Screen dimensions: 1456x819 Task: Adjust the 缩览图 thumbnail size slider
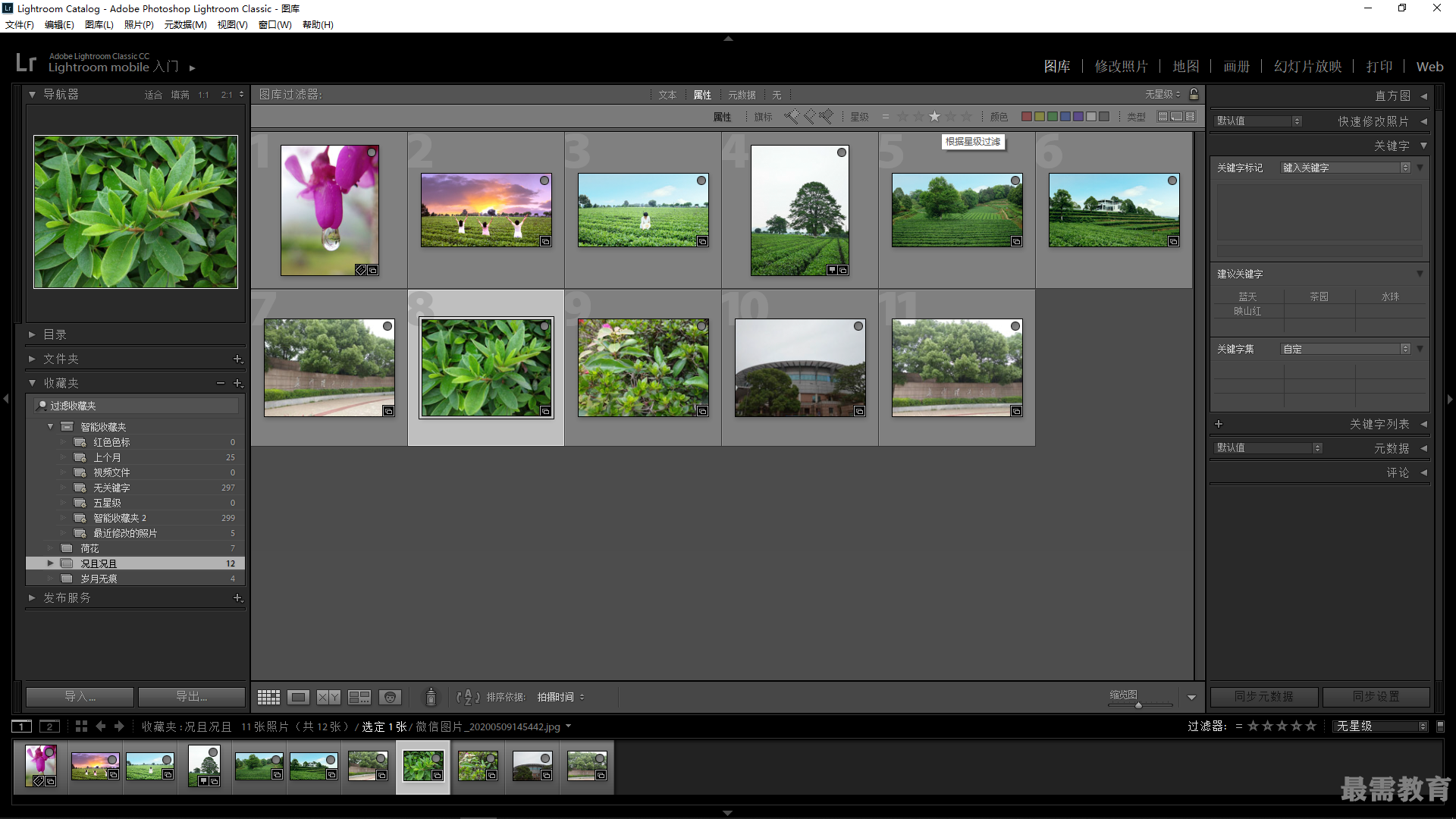pyautogui.click(x=1138, y=705)
